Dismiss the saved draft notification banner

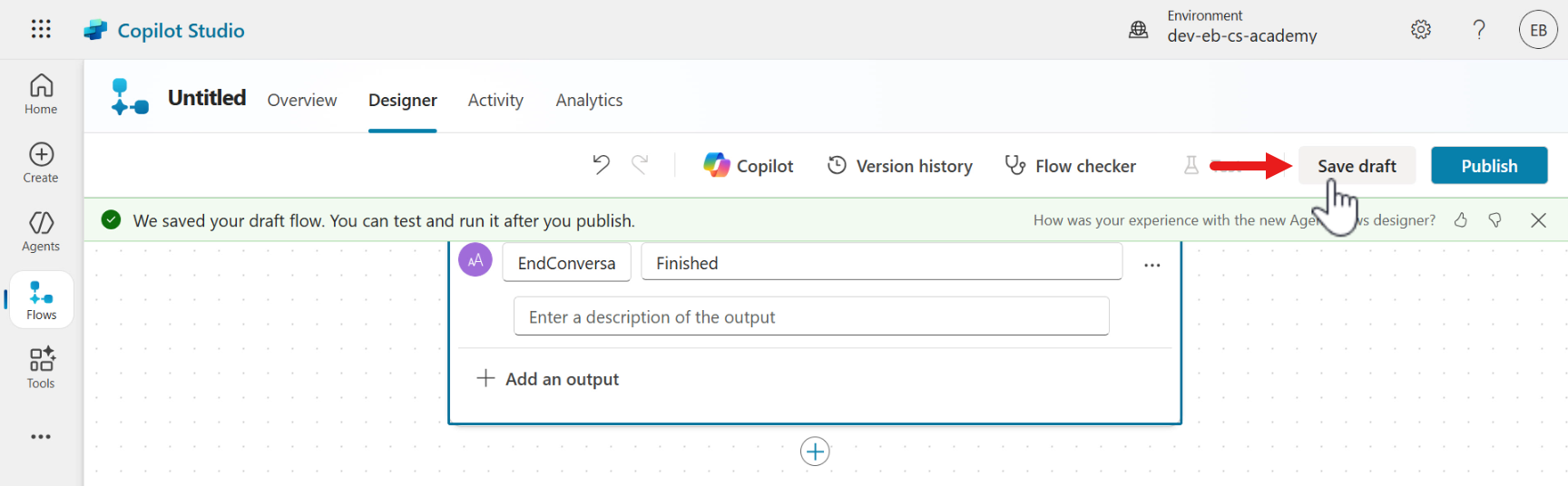pyautogui.click(x=1538, y=220)
